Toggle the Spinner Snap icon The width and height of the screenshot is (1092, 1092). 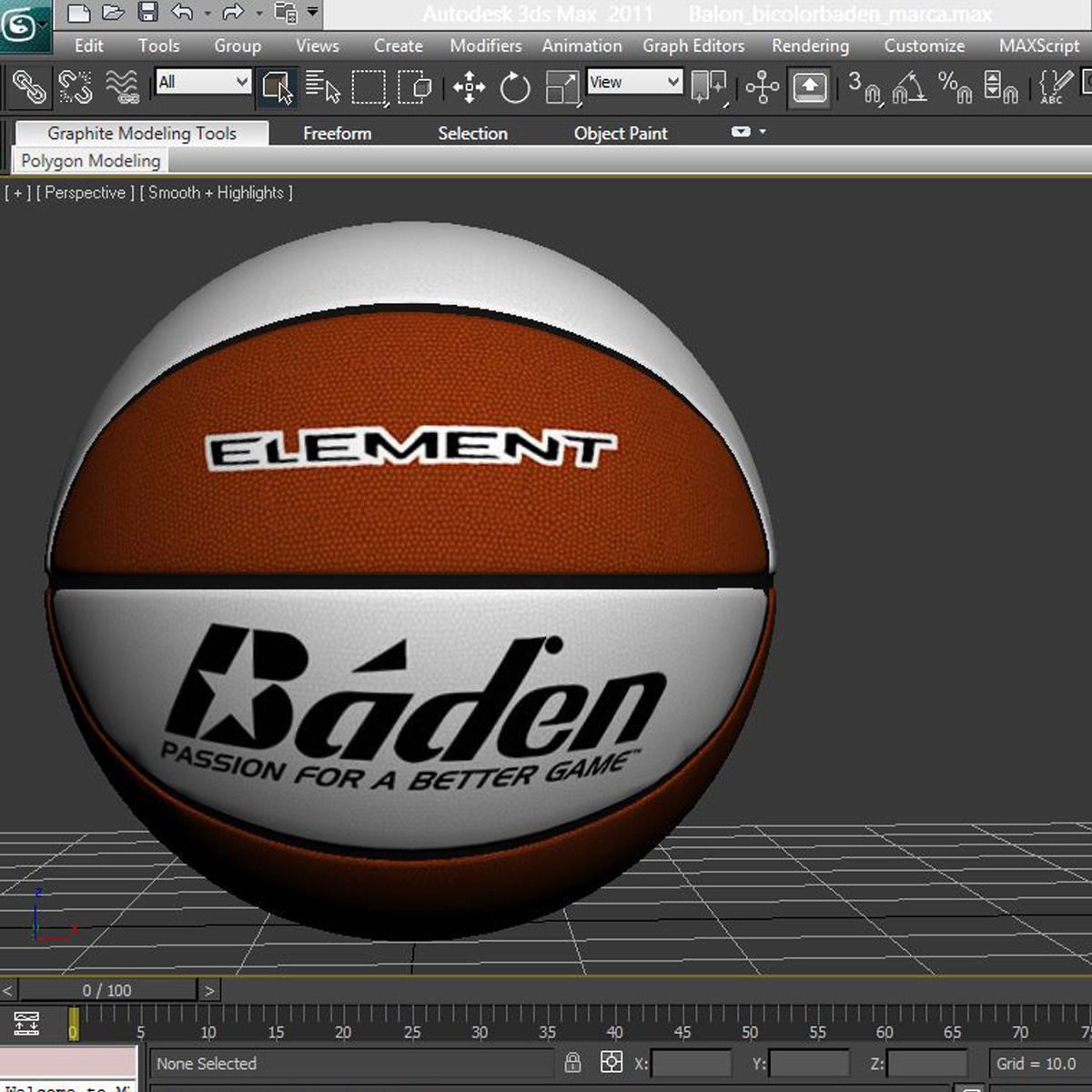[x=1001, y=88]
